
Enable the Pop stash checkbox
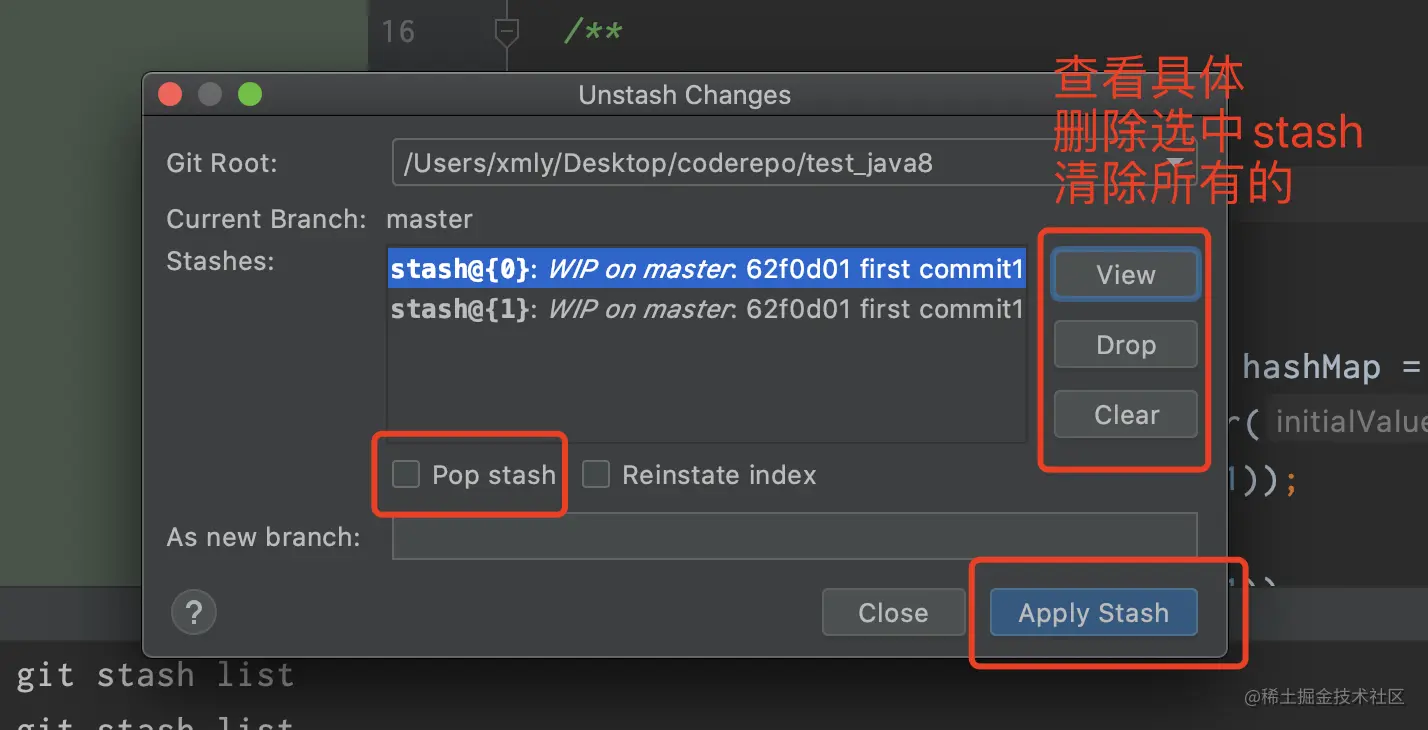point(406,474)
